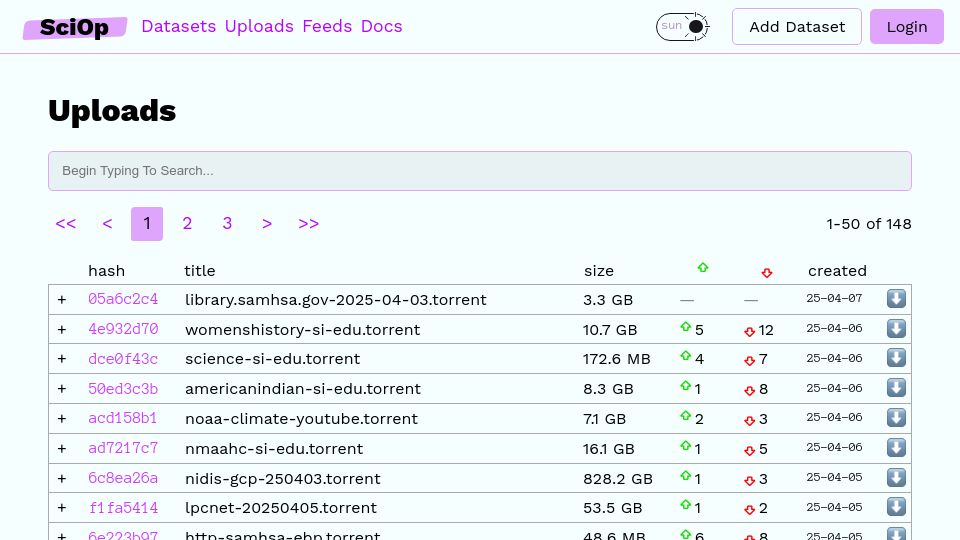Screen dimensions: 960x540
Task: Click the 1-50 of 148 count
Action: coord(869,224)
